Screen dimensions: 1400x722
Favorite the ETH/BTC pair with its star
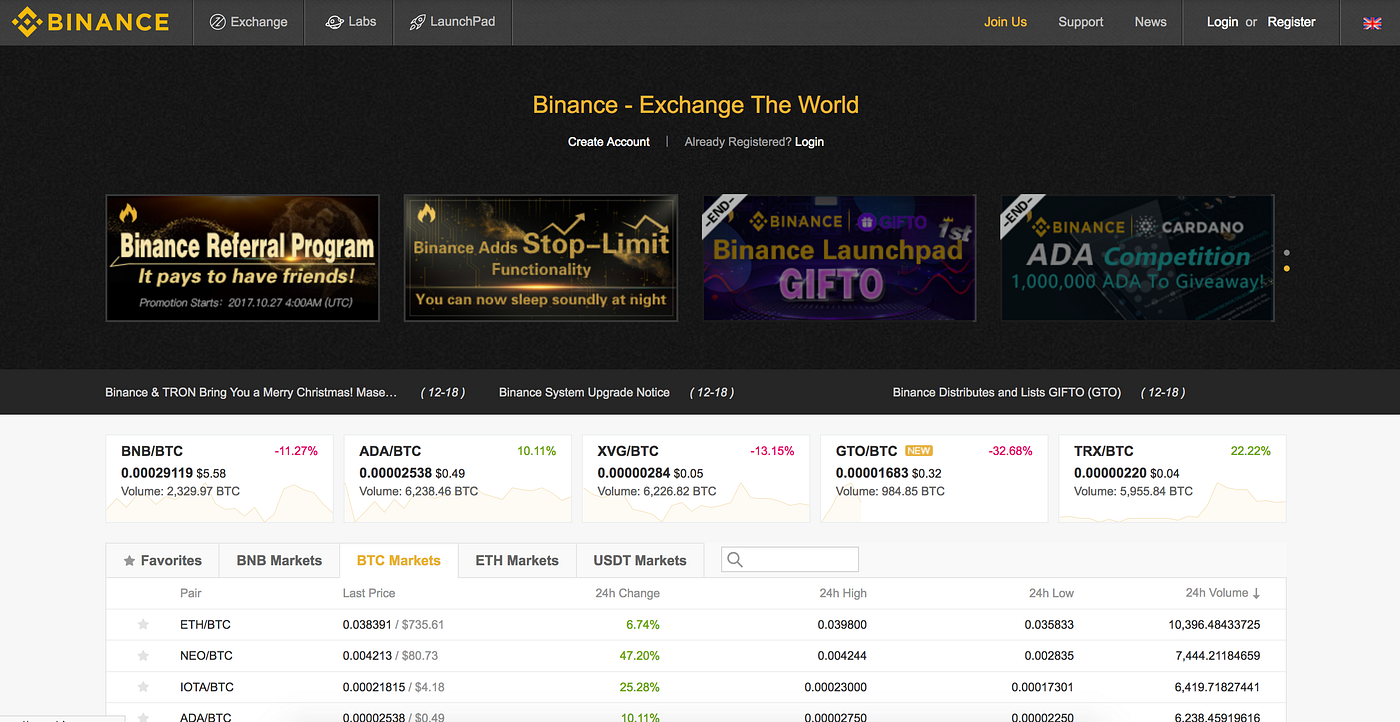[x=143, y=625]
